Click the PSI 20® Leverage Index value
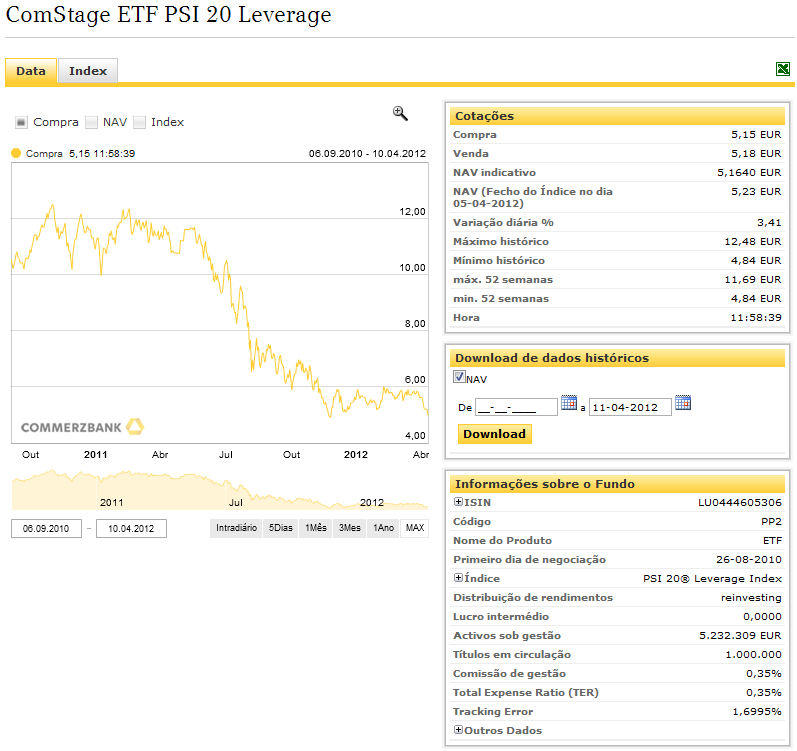This screenshot has width=797, height=751. (x=712, y=578)
